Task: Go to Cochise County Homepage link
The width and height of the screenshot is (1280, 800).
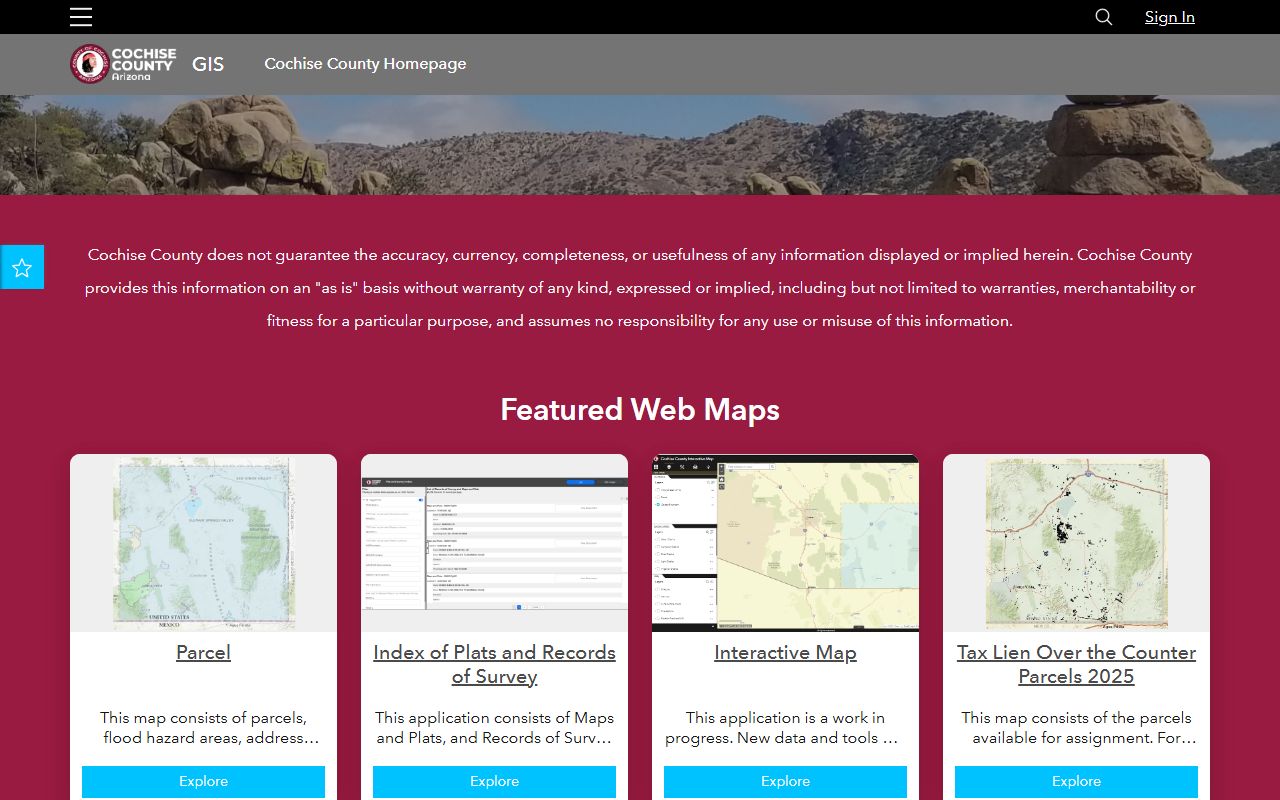Action: [365, 64]
